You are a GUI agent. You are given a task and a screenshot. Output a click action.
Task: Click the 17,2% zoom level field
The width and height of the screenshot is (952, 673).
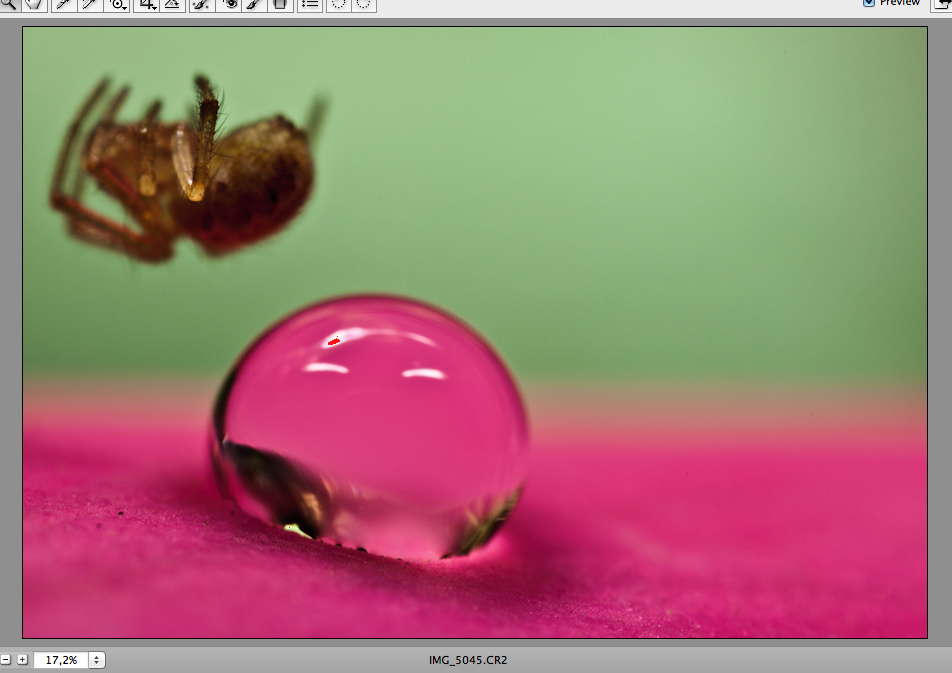tap(60, 660)
